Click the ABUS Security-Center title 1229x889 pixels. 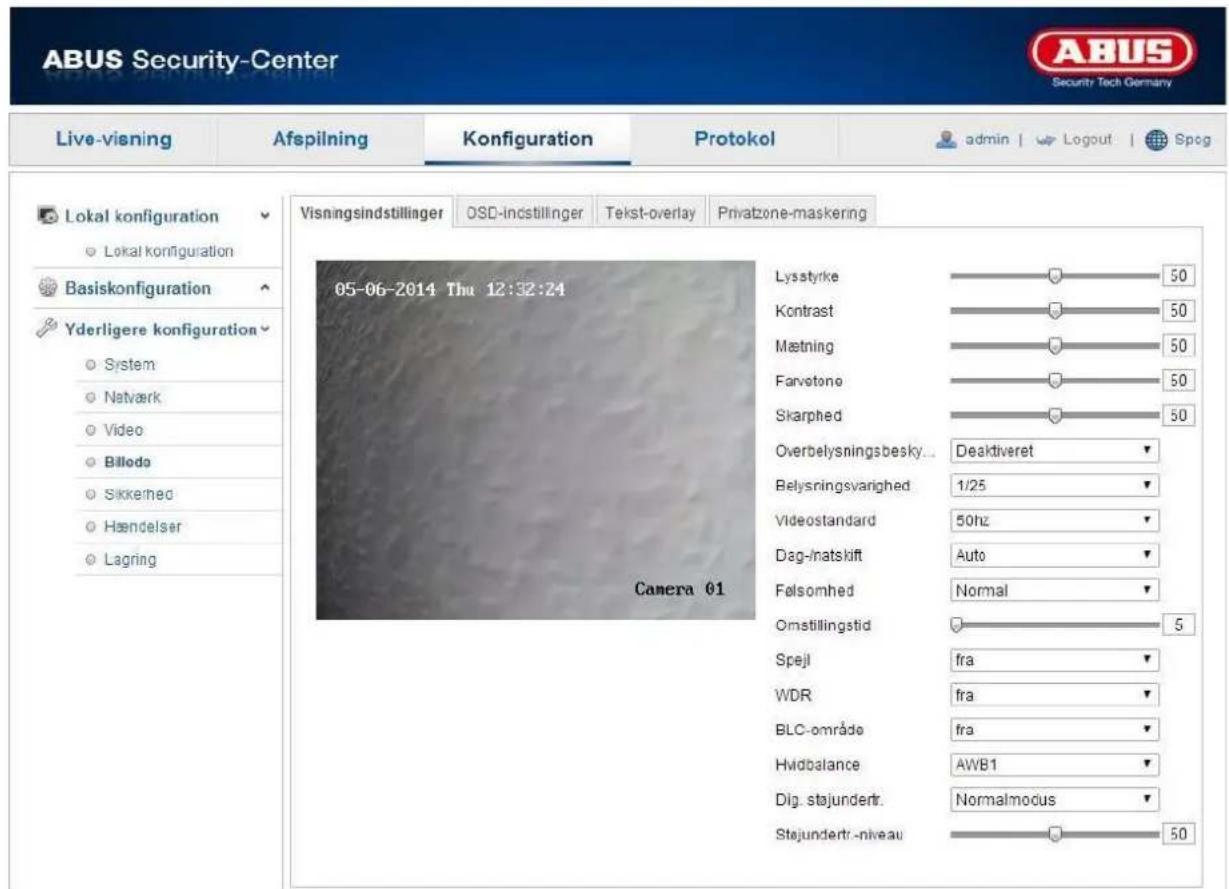(190, 61)
